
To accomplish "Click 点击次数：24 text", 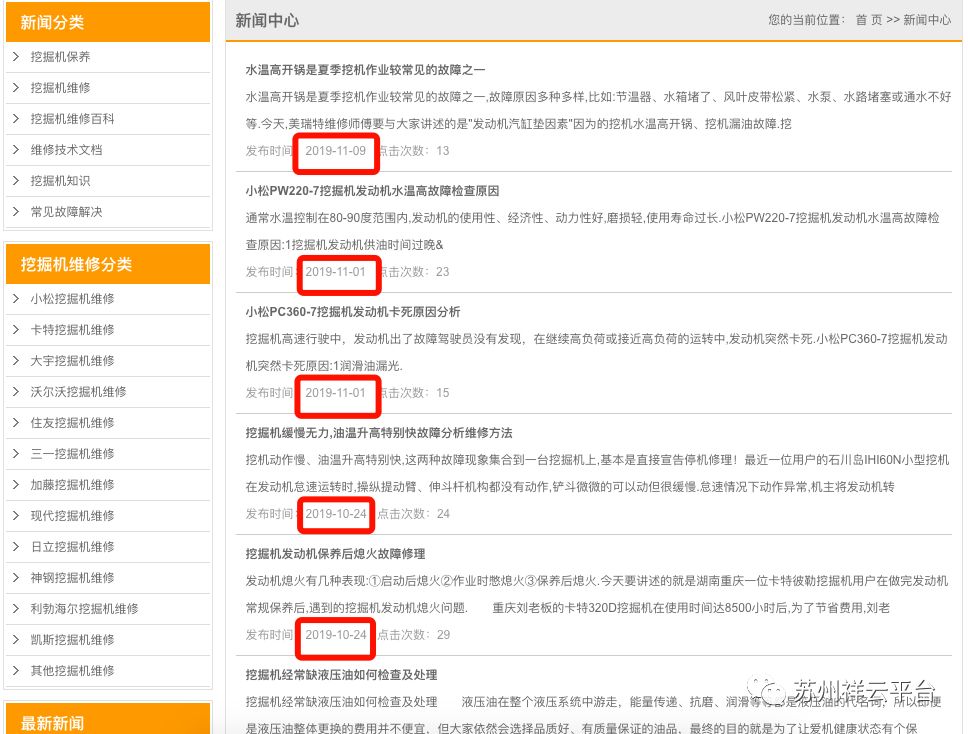I will click(x=414, y=514).
